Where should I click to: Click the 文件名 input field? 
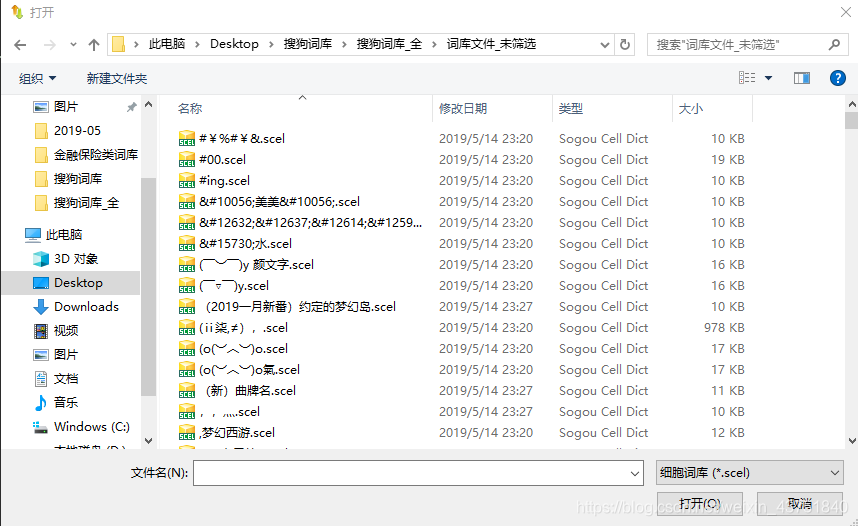click(410, 473)
